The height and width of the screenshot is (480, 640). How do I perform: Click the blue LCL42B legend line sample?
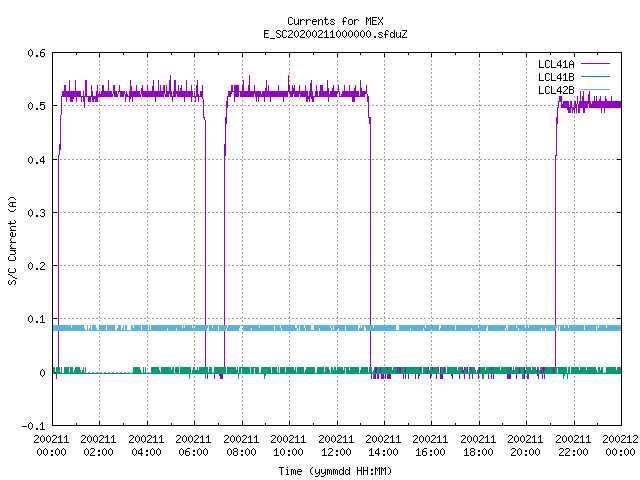coord(595,89)
